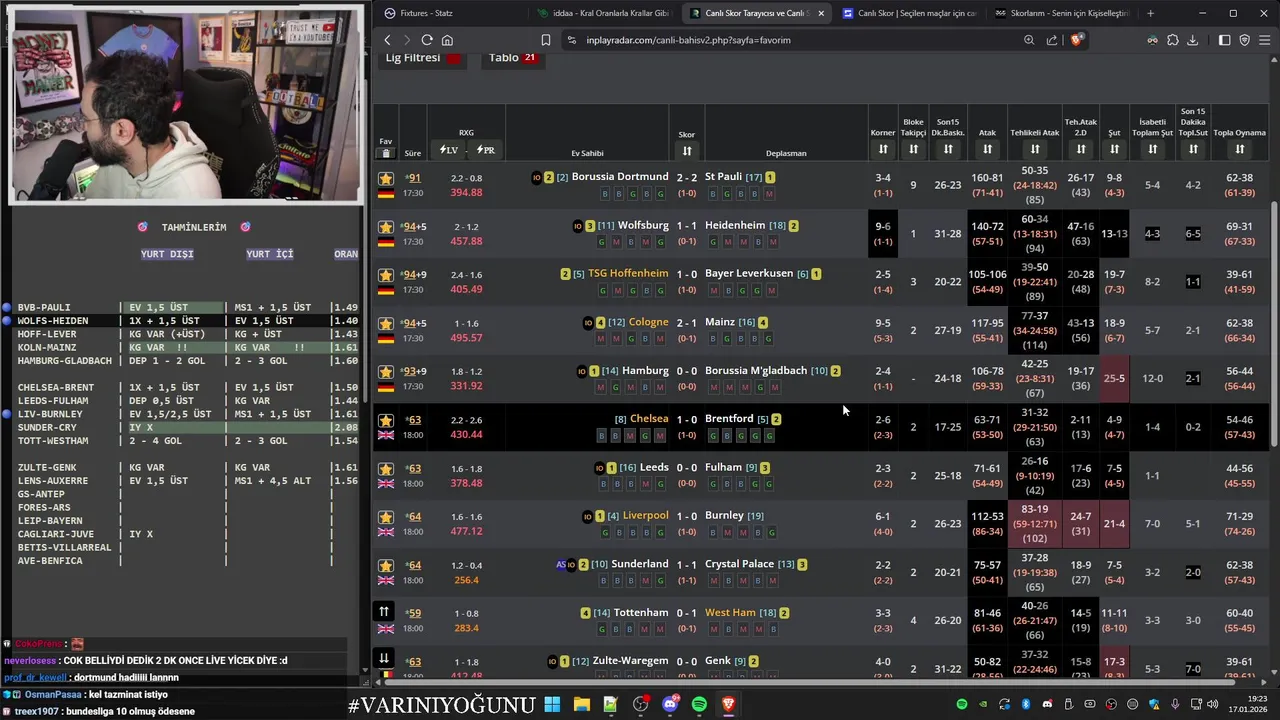Toggle favorite star for Liverpool row
The width and height of the screenshot is (1280, 720).
tap(385, 518)
